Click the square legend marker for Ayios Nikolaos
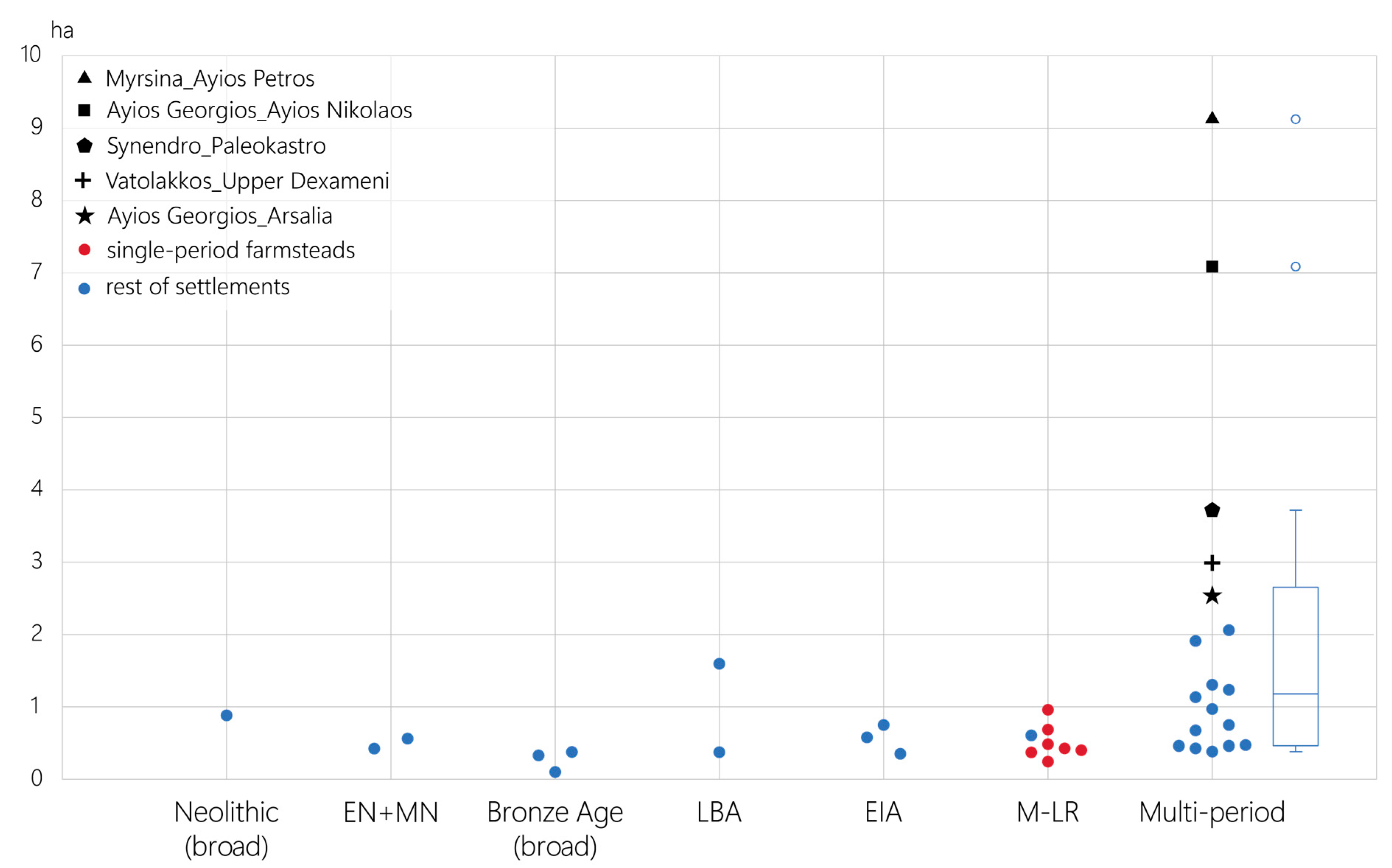The image size is (1392, 868). tap(84, 110)
